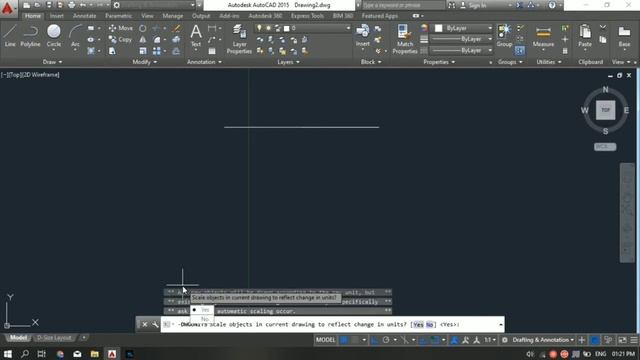Image resolution: width=640 pixels, height=360 pixels.
Task: Toggle Hardware Acceleration in status bar
Action: click(x=595, y=340)
